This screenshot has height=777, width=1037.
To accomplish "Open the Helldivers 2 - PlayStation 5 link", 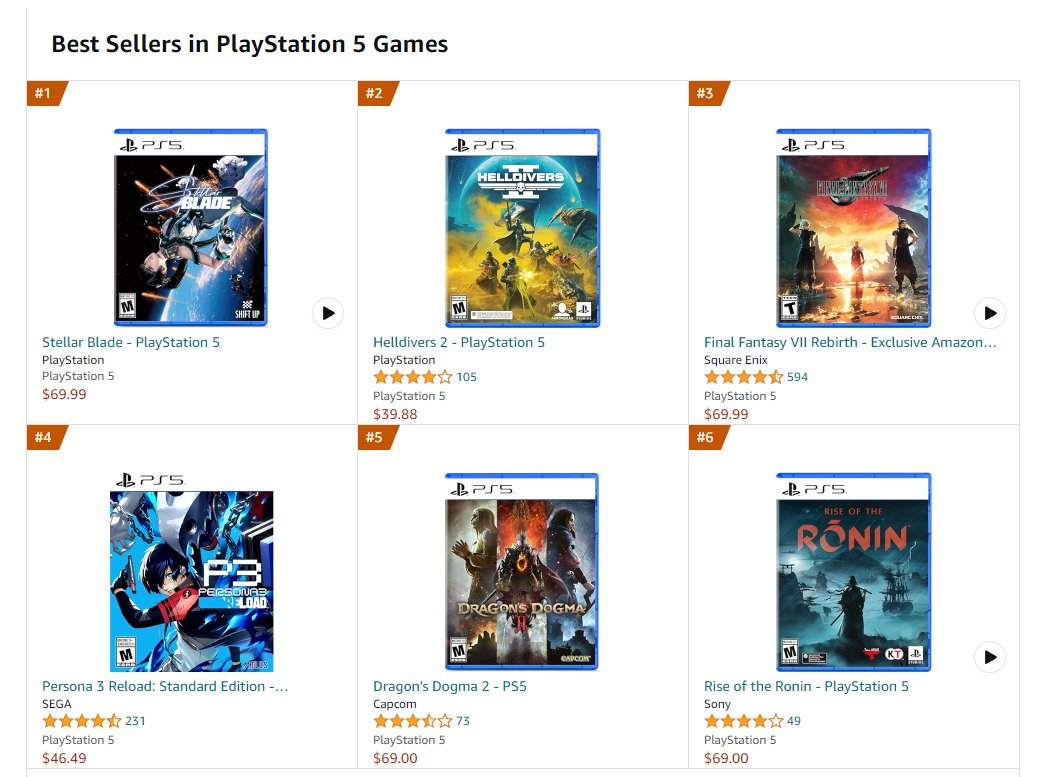I will pyautogui.click(x=459, y=343).
